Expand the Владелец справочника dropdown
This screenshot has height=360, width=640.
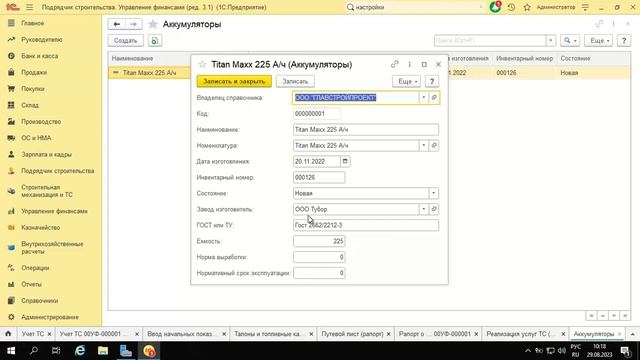(x=423, y=98)
